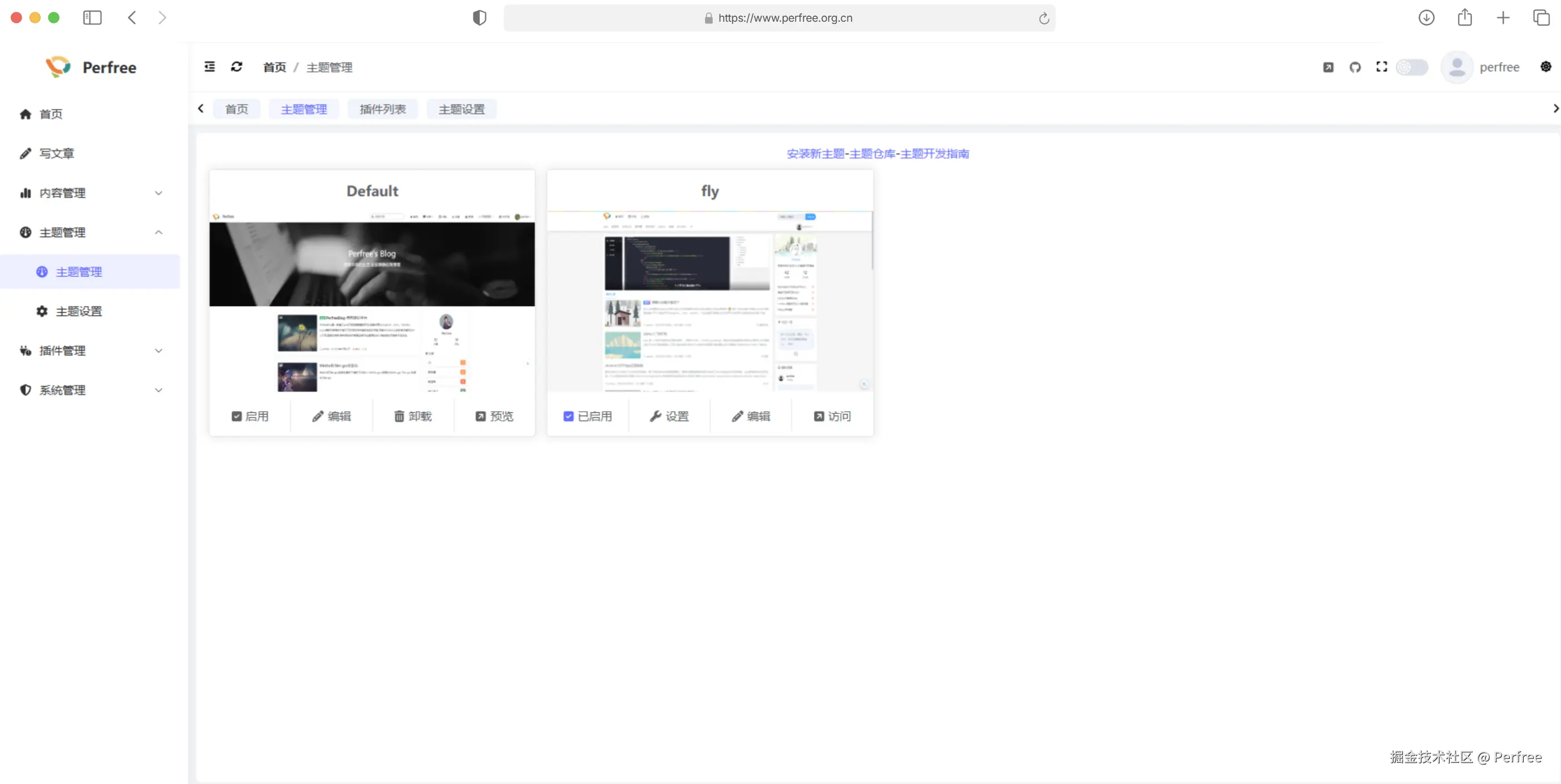1561x784 pixels.
Task: Click the 已启用 checkbox on fly theme
Action: 568,416
